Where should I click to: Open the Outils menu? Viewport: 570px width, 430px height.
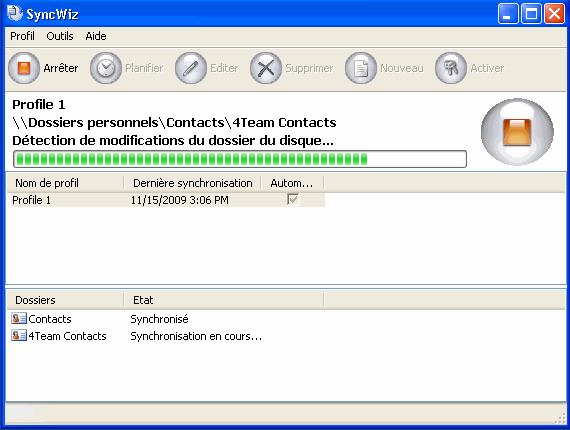(x=60, y=36)
